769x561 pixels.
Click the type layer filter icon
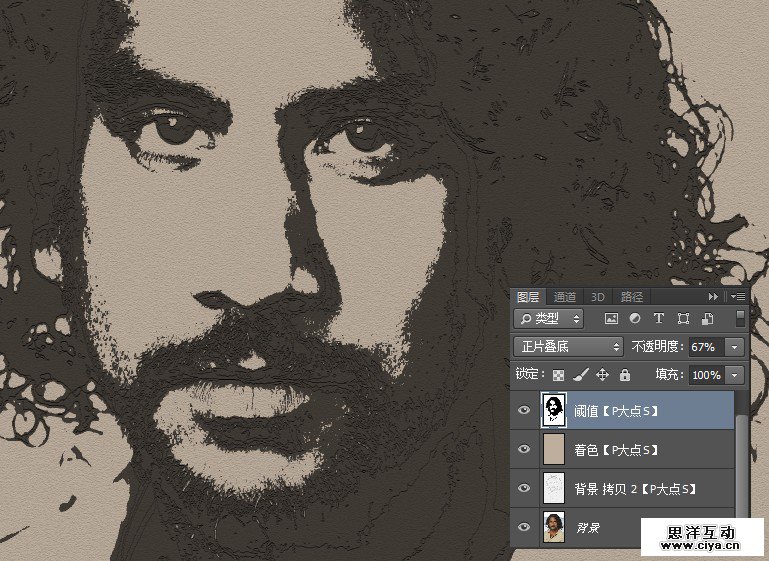(x=659, y=319)
